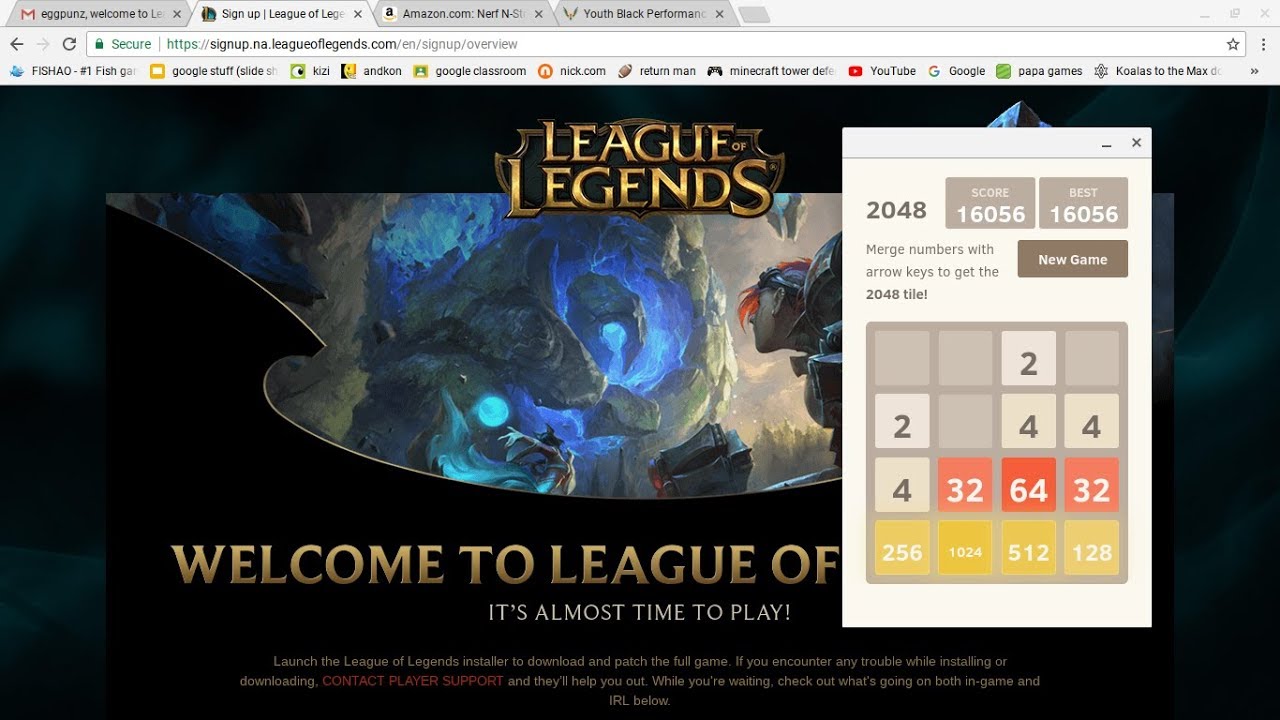Click the SCORE 16056 box

coord(990,203)
